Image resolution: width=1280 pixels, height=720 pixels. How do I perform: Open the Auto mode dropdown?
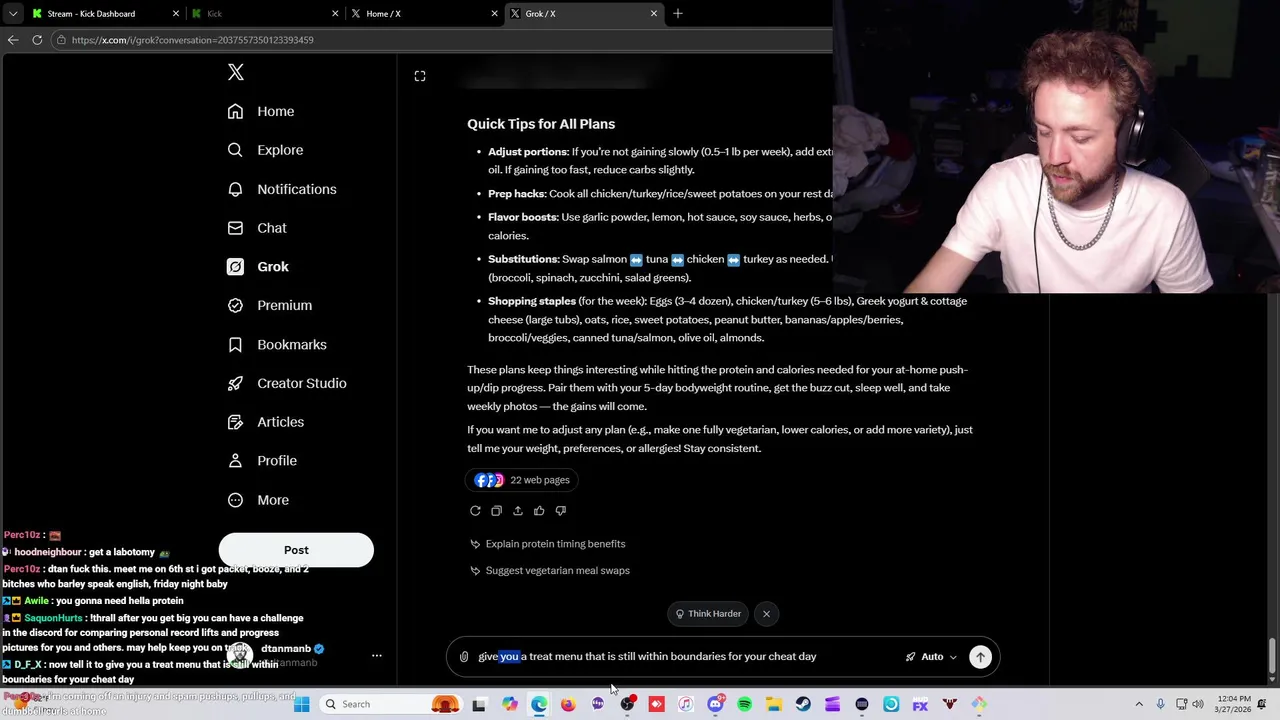coord(931,657)
